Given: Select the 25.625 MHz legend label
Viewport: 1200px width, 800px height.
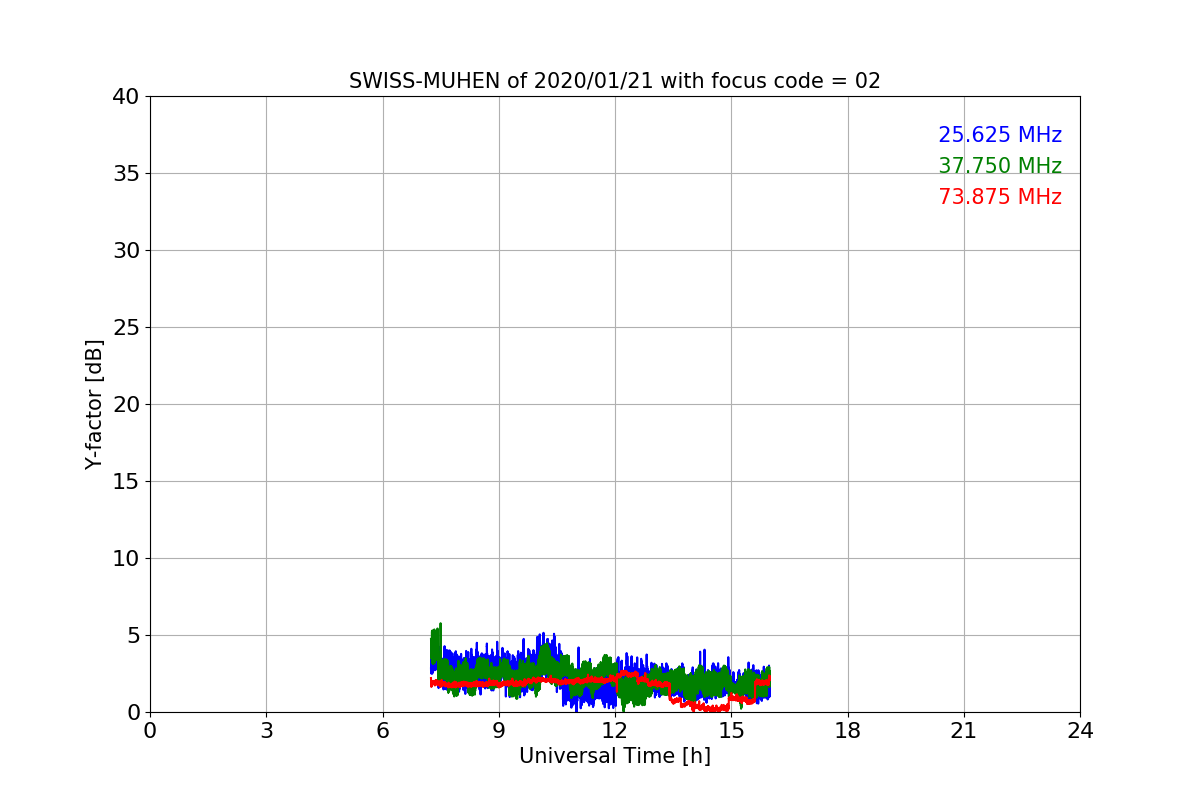Looking at the screenshot, I should pos(1000,135).
